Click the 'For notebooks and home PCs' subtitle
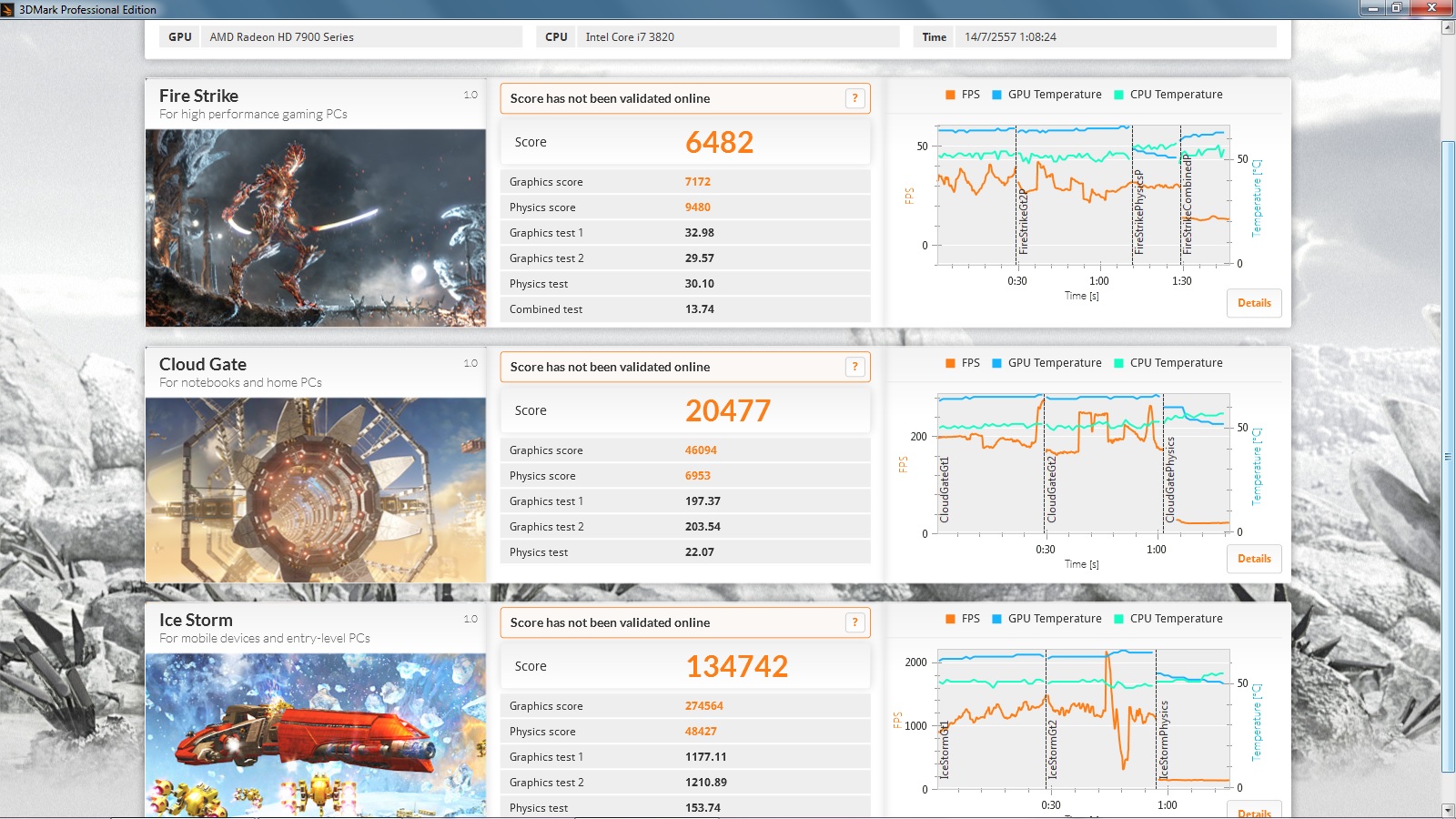1456x819 pixels. pos(240,383)
